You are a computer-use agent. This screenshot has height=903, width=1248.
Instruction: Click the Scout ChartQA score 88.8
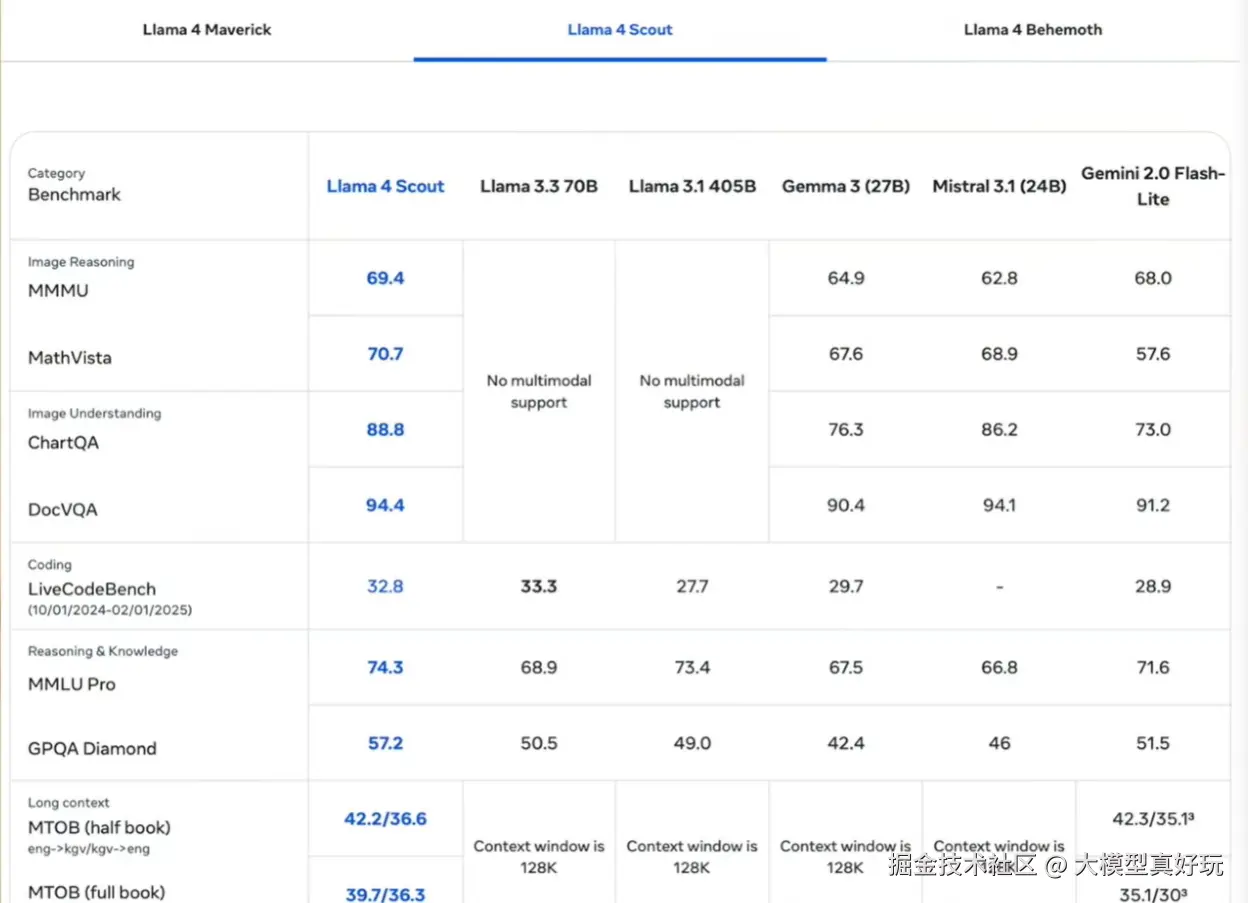pyautogui.click(x=385, y=430)
